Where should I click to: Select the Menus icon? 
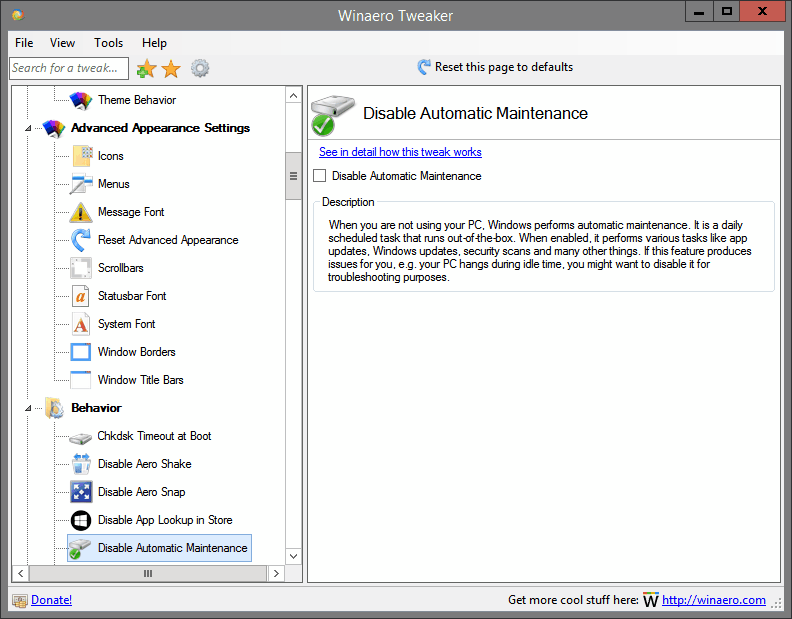pyautogui.click(x=81, y=184)
